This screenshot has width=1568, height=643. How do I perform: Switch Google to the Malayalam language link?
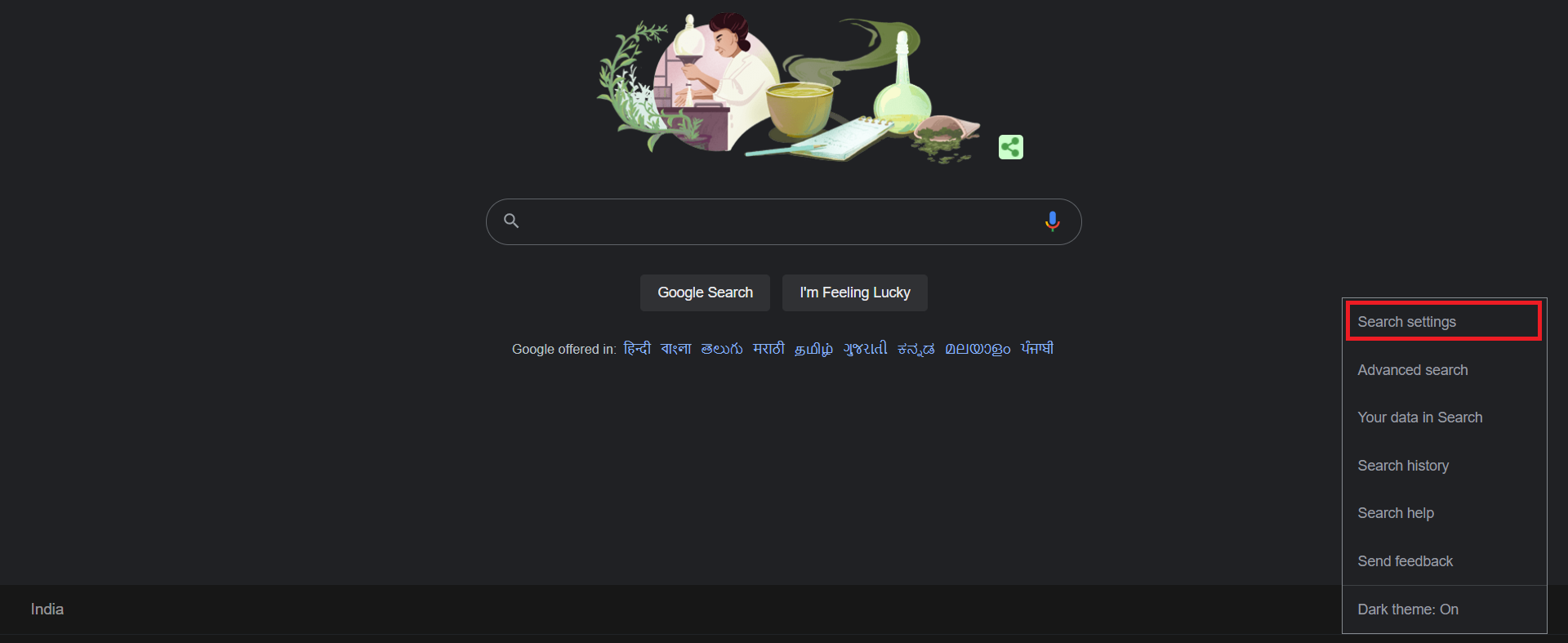click(x=978, y=349)
